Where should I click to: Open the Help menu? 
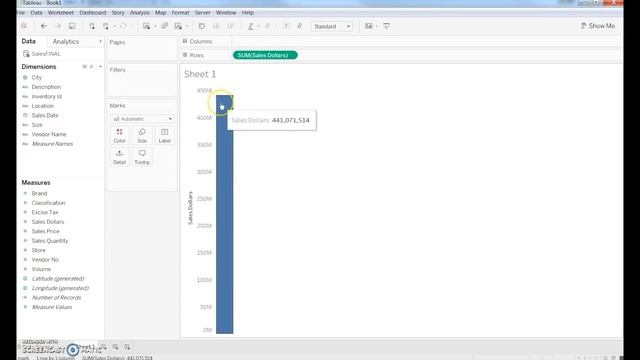click(248, 13)
